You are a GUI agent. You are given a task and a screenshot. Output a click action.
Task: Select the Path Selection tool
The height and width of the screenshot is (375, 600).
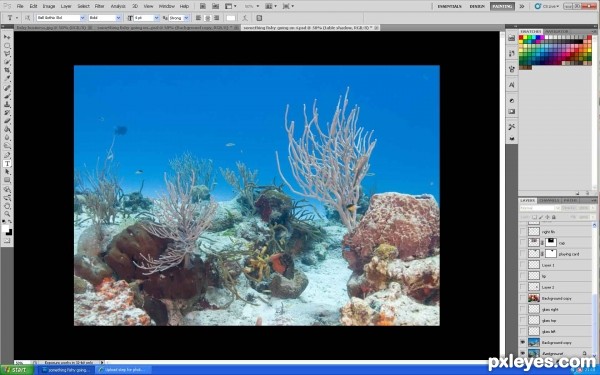pyautogui.click(x=7, y=172)
